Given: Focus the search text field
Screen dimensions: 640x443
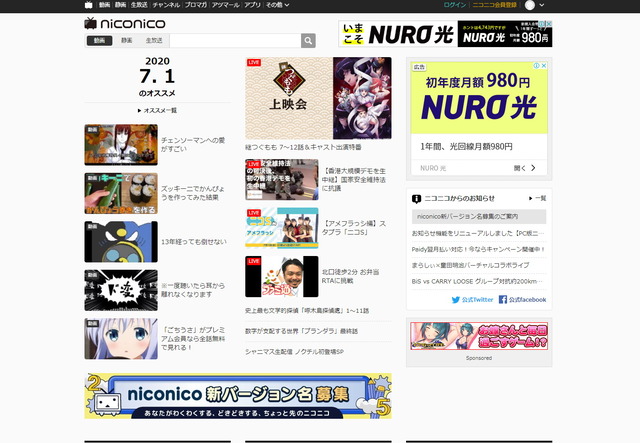Looking at the screenshot, I should pyautogui.click(x=235, y=41).
